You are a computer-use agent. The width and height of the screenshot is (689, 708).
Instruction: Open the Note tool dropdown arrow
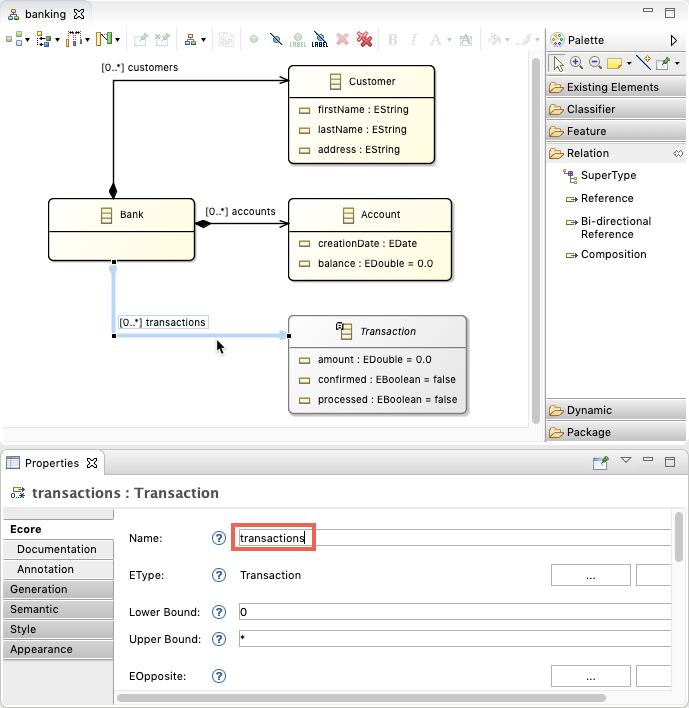pyautogui.click(x=629, y=64)
